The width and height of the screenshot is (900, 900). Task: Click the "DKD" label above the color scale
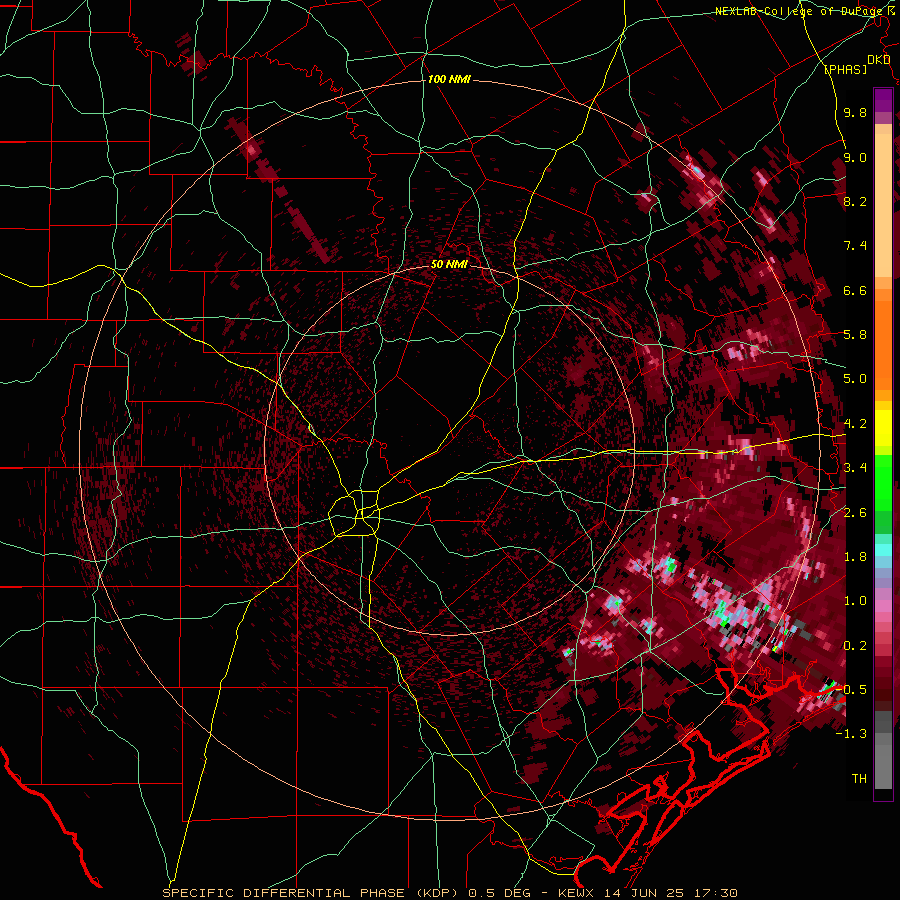(878, 60)
